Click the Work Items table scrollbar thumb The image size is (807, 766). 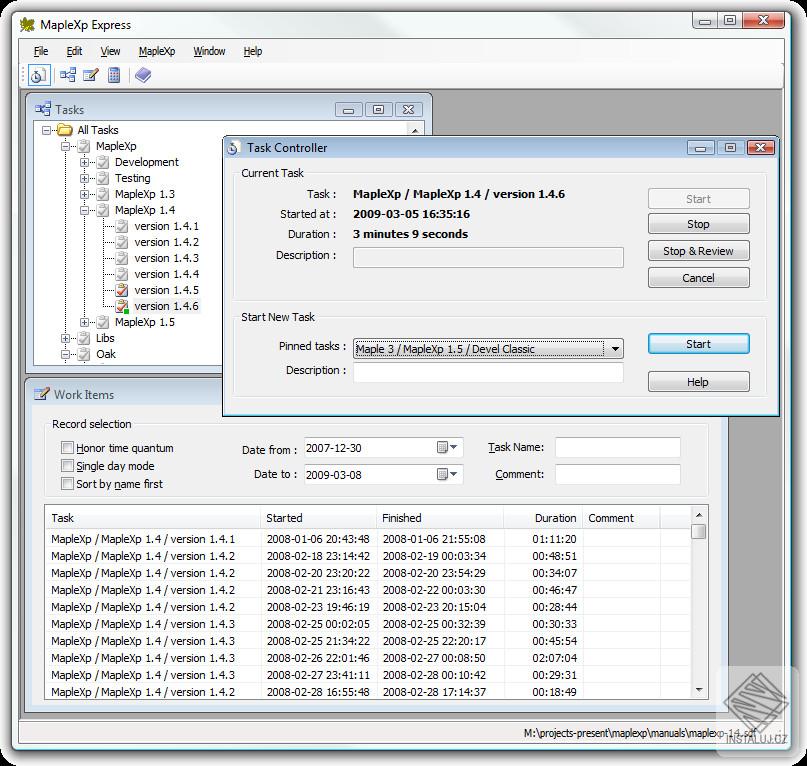698,531
